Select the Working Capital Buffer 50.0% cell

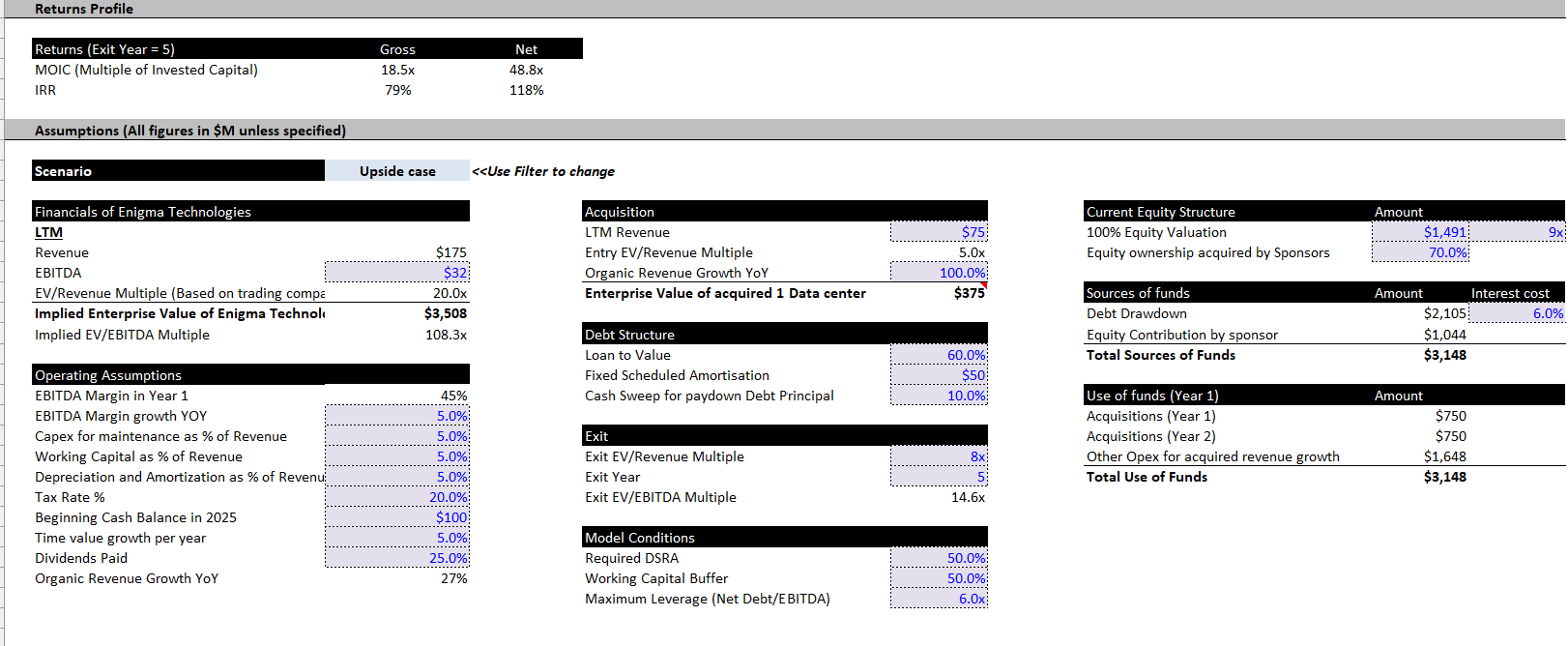click(939, 578)
